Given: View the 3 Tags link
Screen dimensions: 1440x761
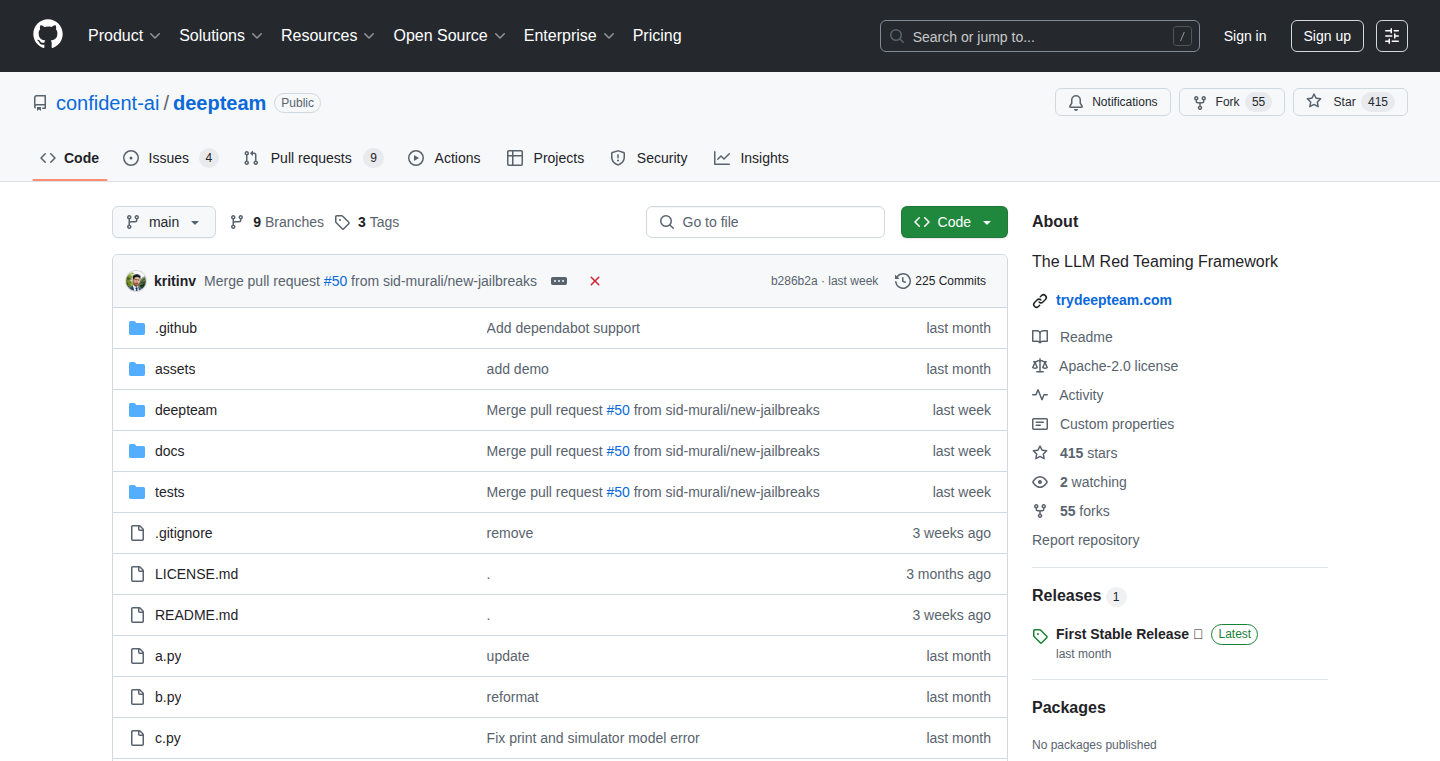Looking at the screenshot, I should click(x=367, y=222).
